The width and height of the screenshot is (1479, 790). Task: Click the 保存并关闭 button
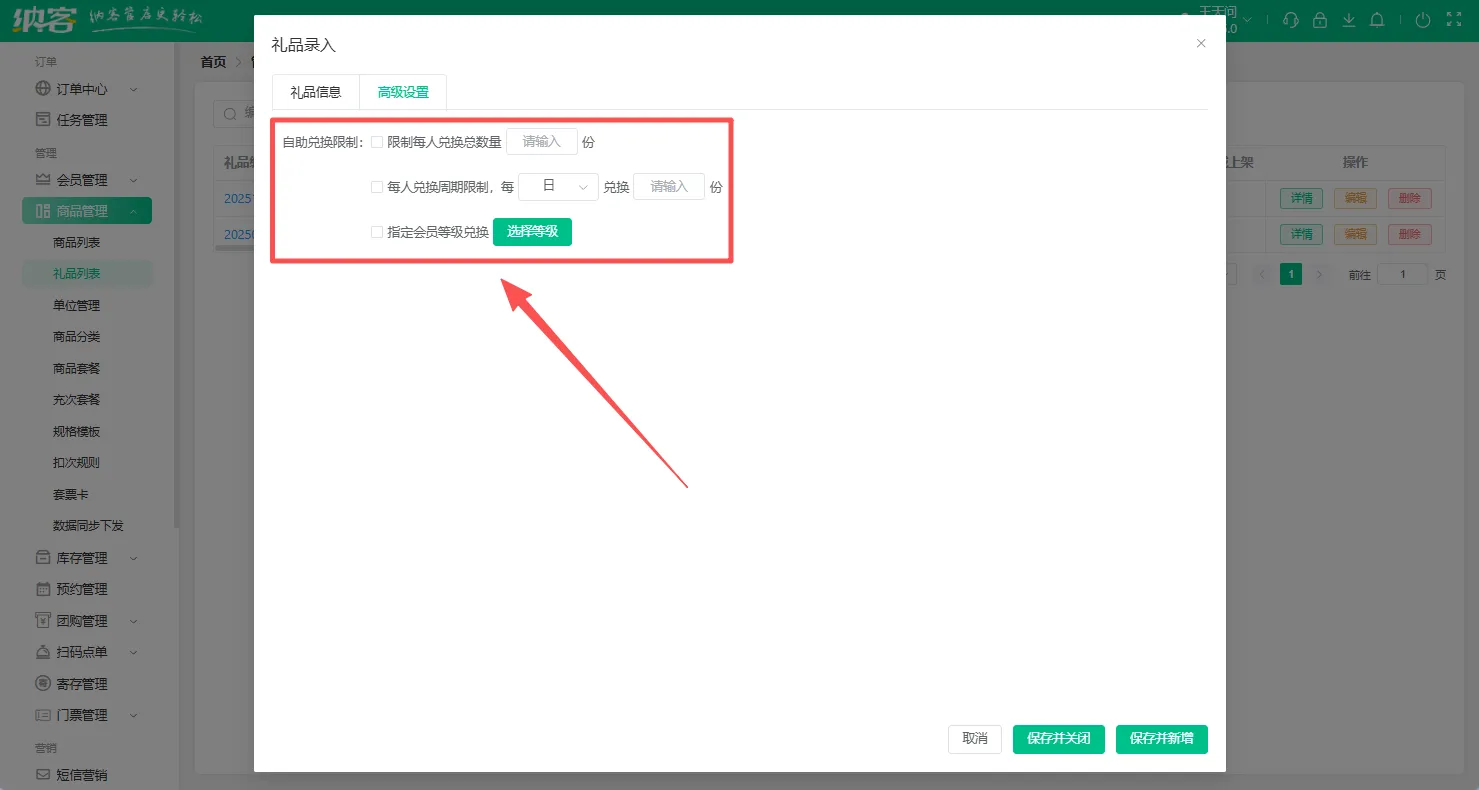pyautogui.click(x=1059, y=739)
